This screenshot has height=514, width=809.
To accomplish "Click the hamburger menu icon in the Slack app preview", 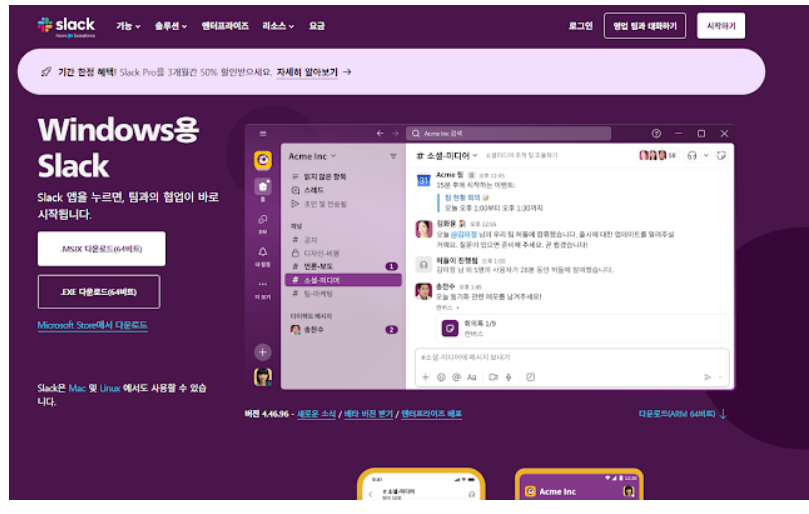I will coord(263,134).
